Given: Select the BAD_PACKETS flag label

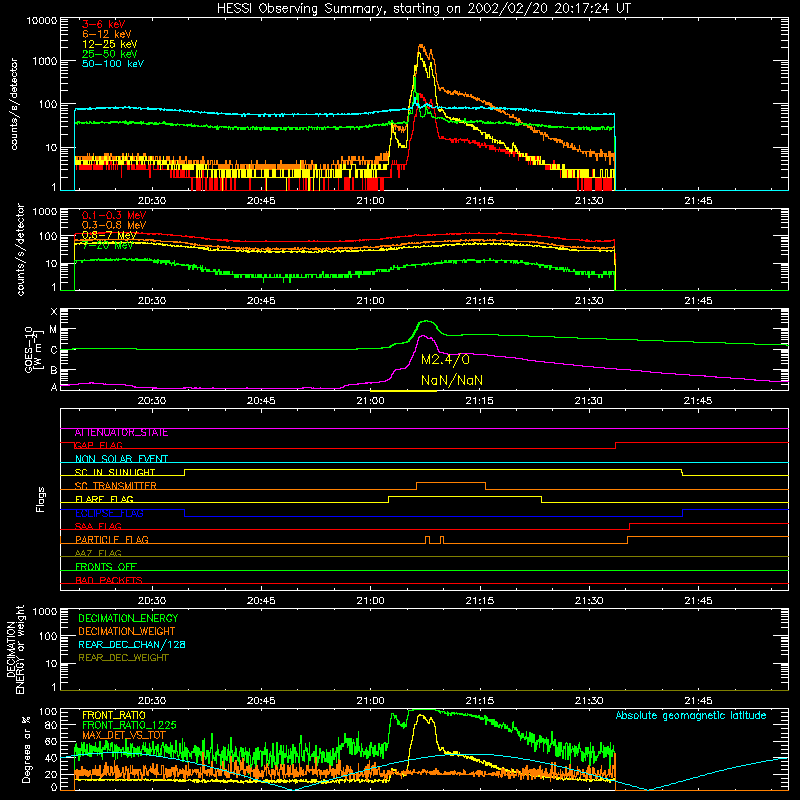Looking at the screenshot, I should 109,580.
